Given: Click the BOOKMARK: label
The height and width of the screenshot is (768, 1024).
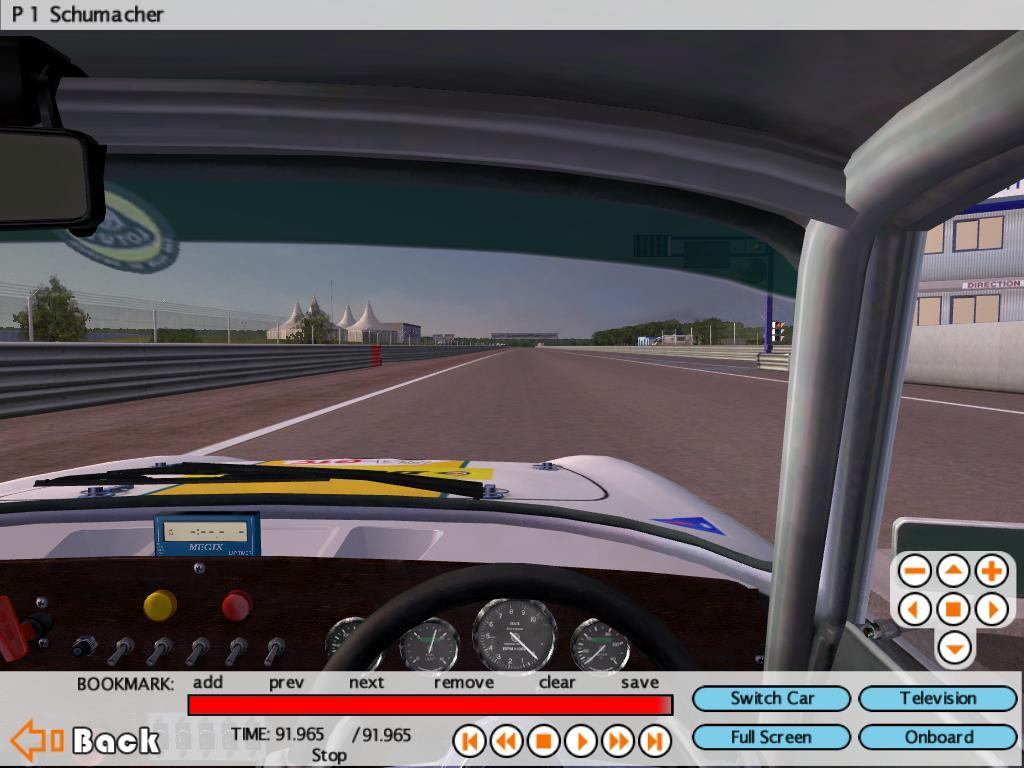Looking at the screenshot, I should [x=125, y=684].
